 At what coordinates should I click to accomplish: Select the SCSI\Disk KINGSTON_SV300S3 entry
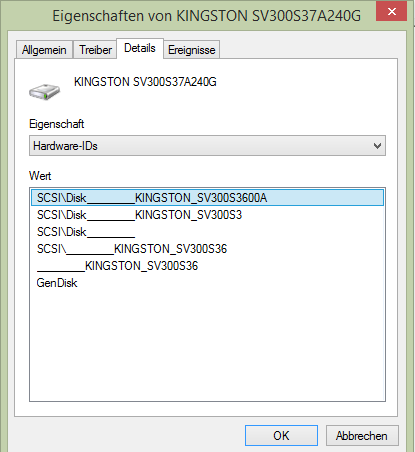(x=139, y=215)
